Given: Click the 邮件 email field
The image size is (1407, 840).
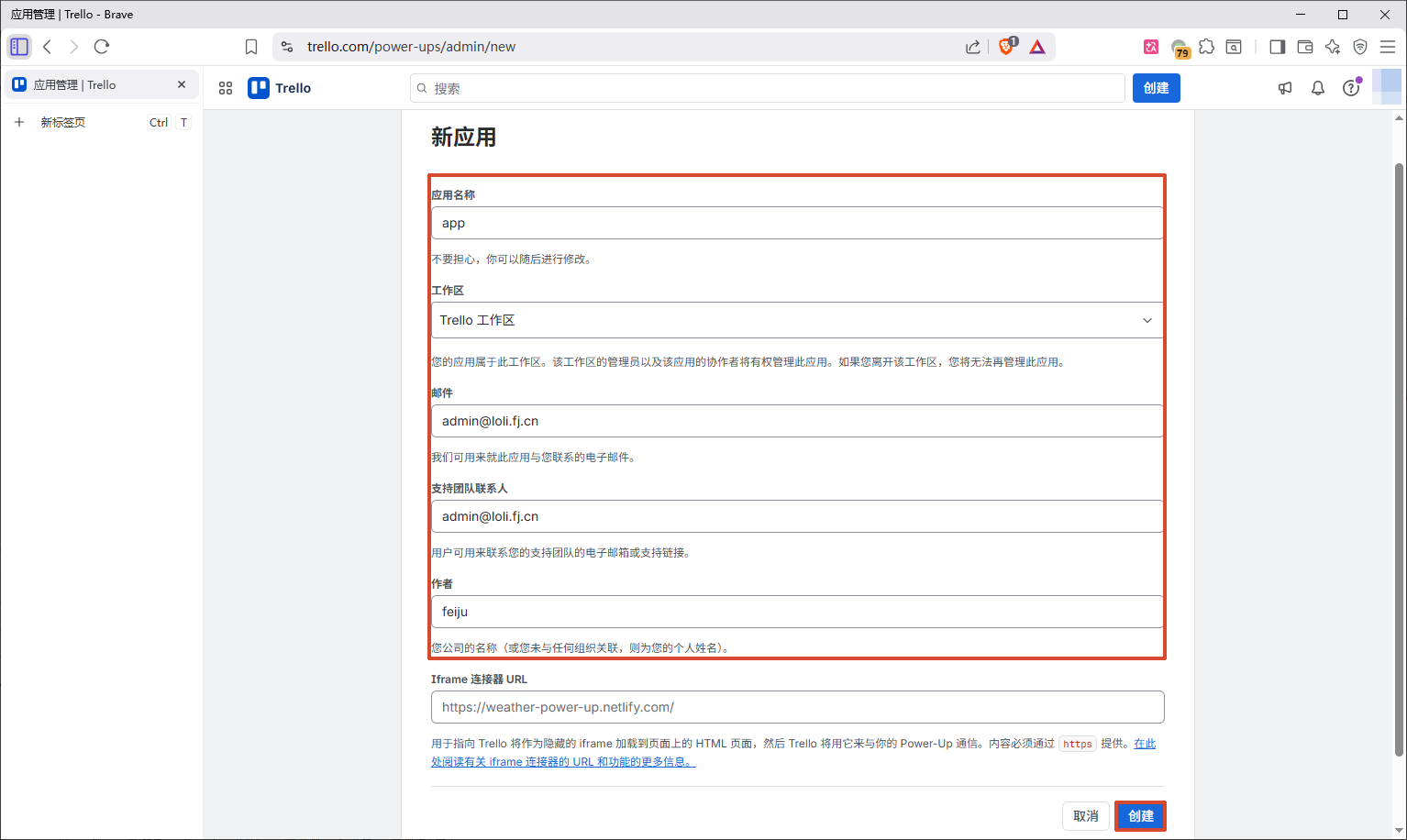Looking at the screenshot, I should coord(797,421).
